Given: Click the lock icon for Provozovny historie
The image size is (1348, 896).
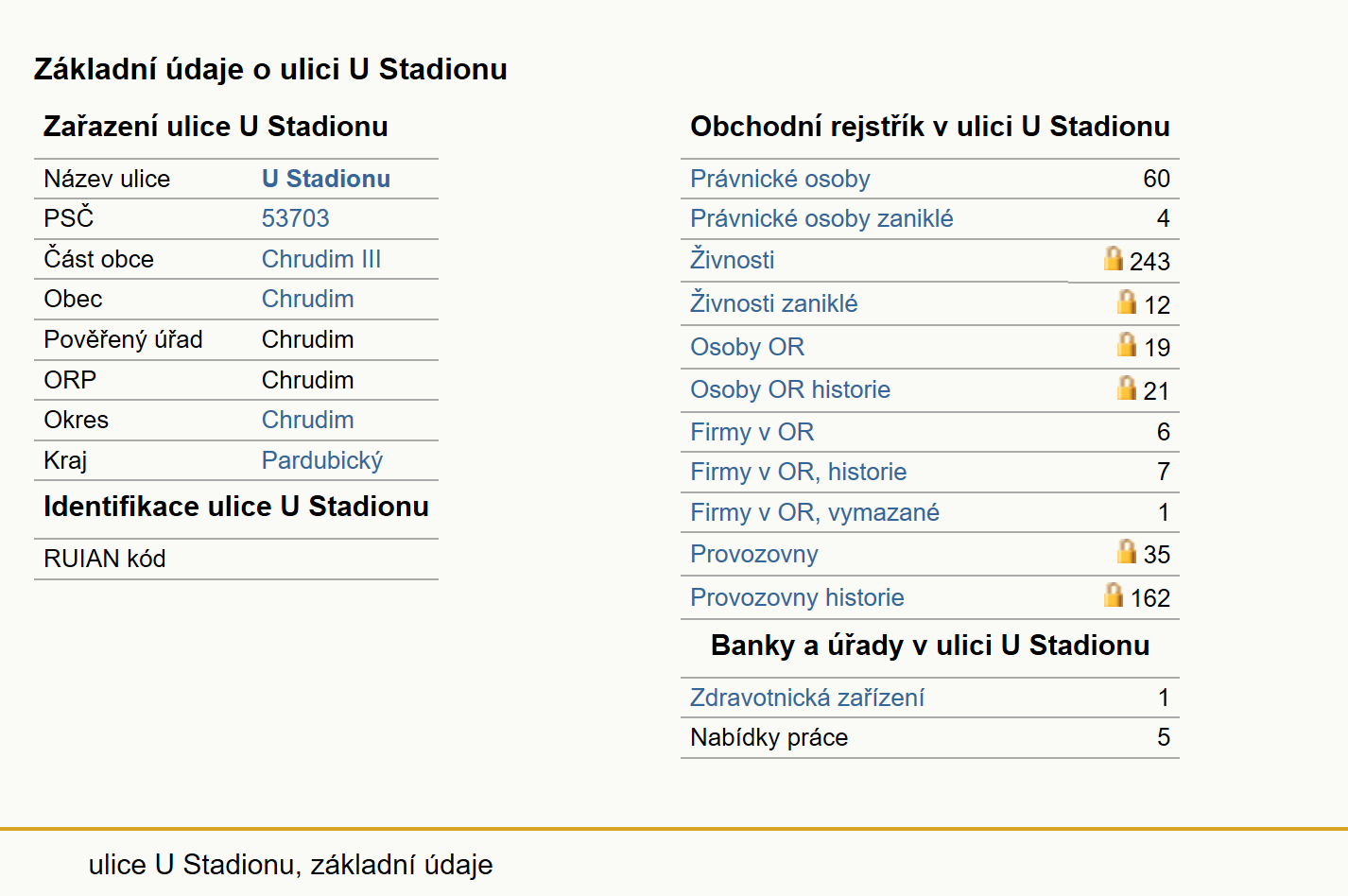Looking at the screenshot, I should tap(1114, 594).
